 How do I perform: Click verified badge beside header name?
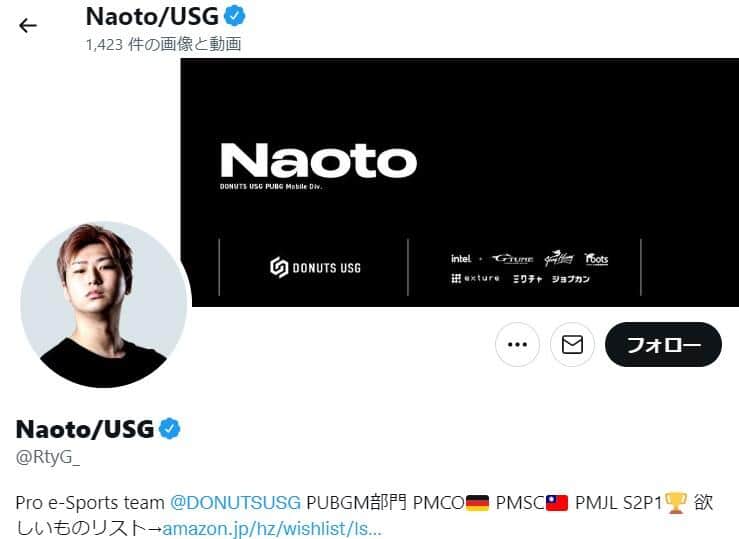234,16
